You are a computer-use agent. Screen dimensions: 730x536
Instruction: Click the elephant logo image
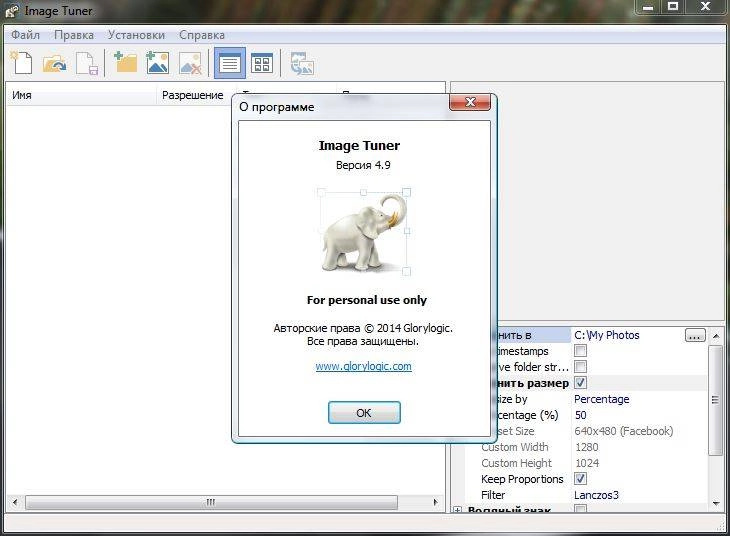tap(364, 232)
